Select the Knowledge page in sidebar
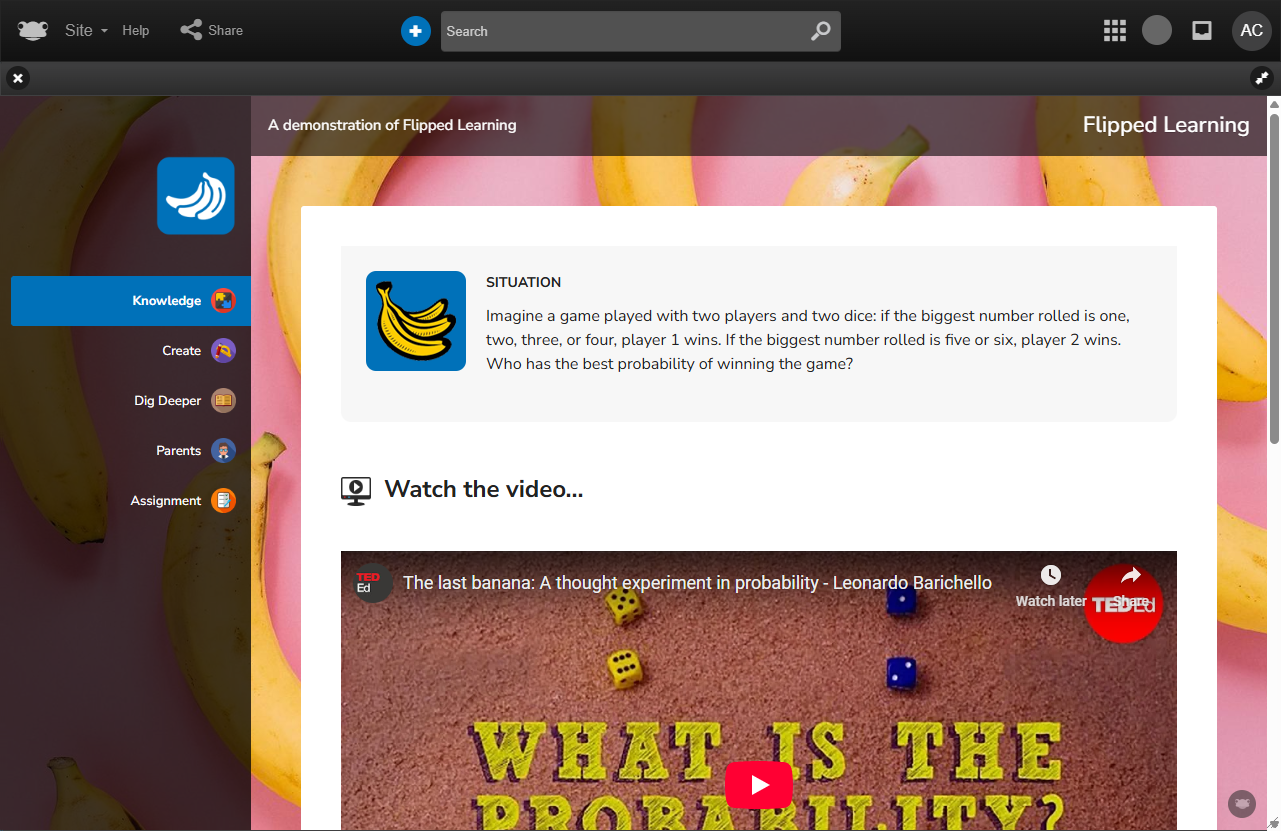 (x=166, y=301)
